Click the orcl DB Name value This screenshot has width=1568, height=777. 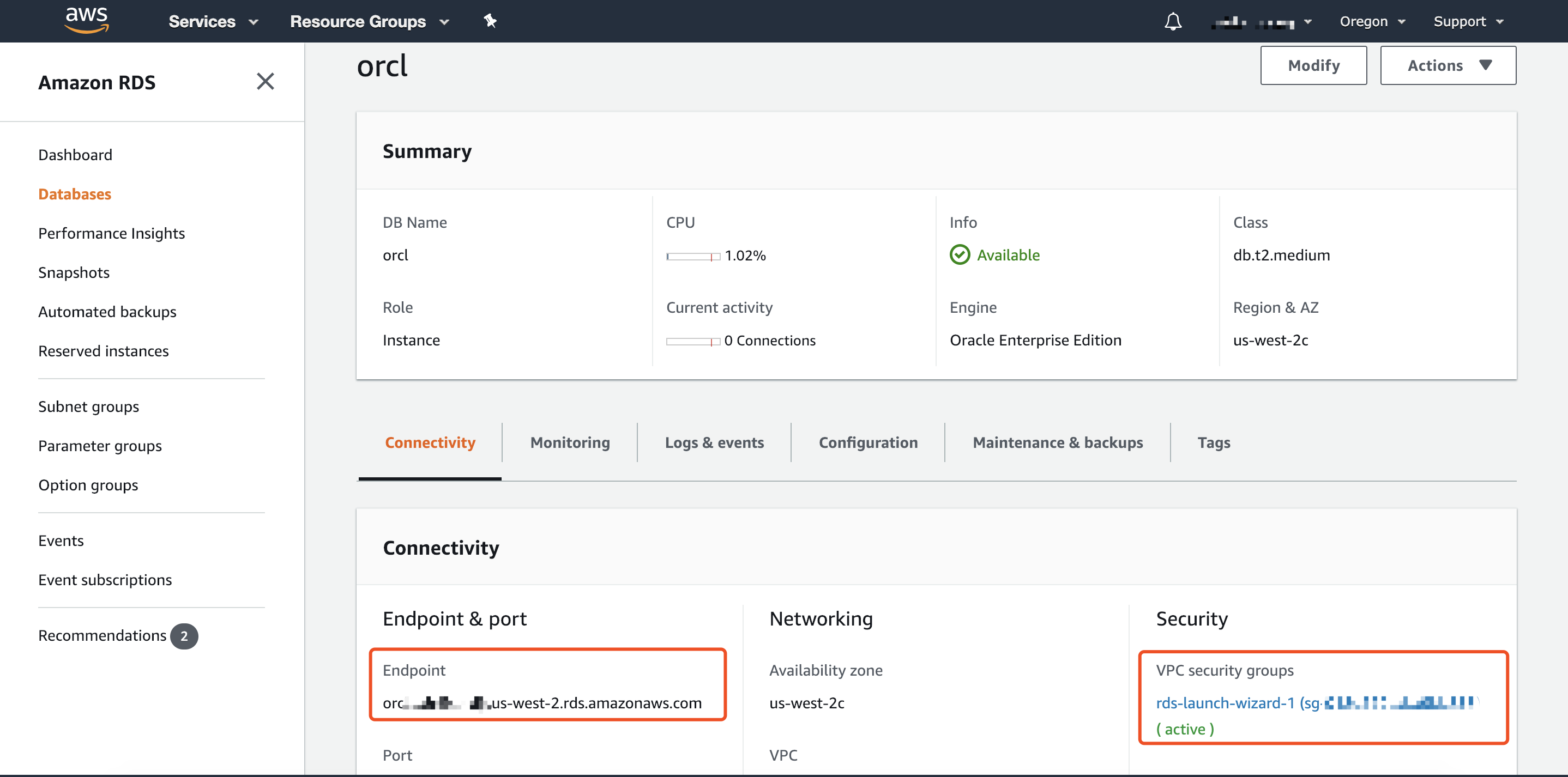(395, 254)
